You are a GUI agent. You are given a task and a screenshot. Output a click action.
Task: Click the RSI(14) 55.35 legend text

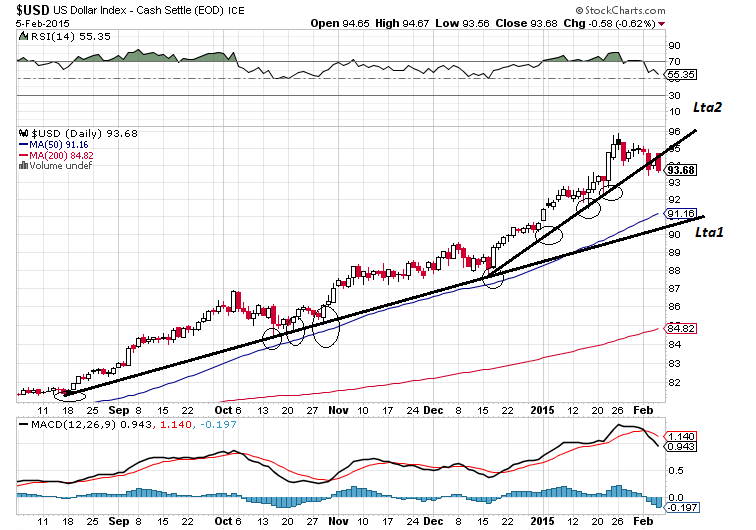[x=70, y=37]
